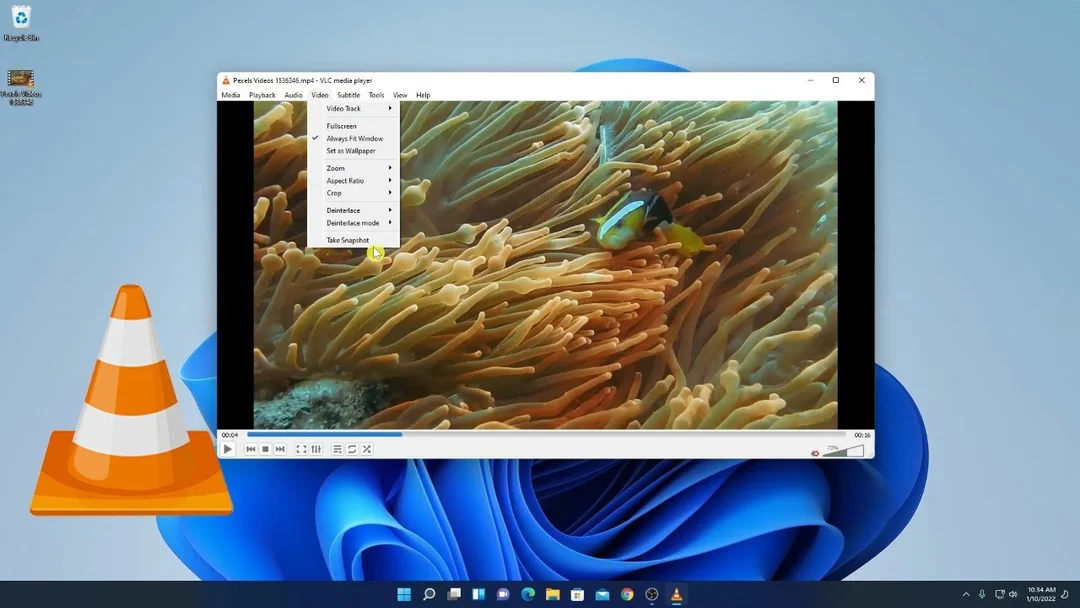Open the Mail app from taskbar
Viewport: 1080px width, 608px height.
(603, 594)
